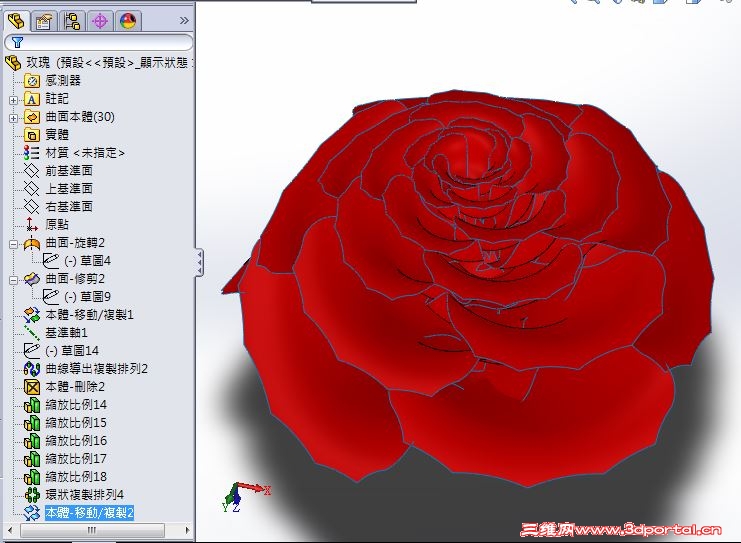
Task: Click the 基準軸1 label text
Action: 66,333
